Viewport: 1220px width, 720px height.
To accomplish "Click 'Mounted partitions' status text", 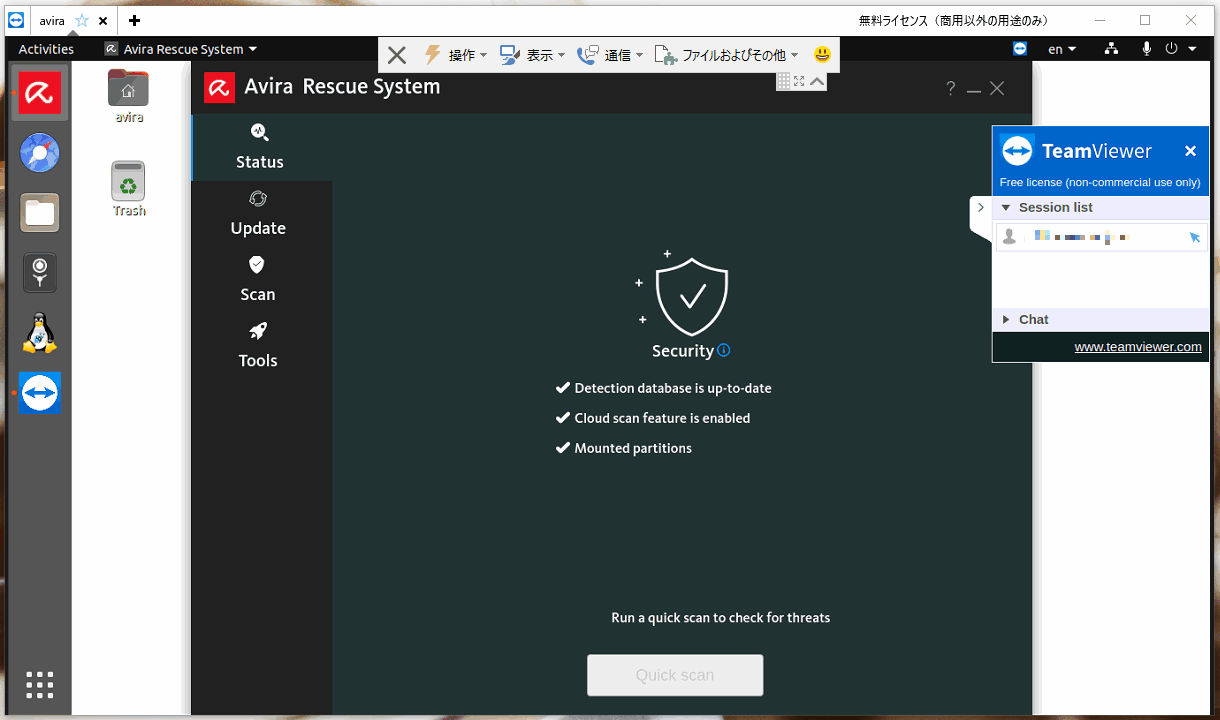I will (633, 448).
